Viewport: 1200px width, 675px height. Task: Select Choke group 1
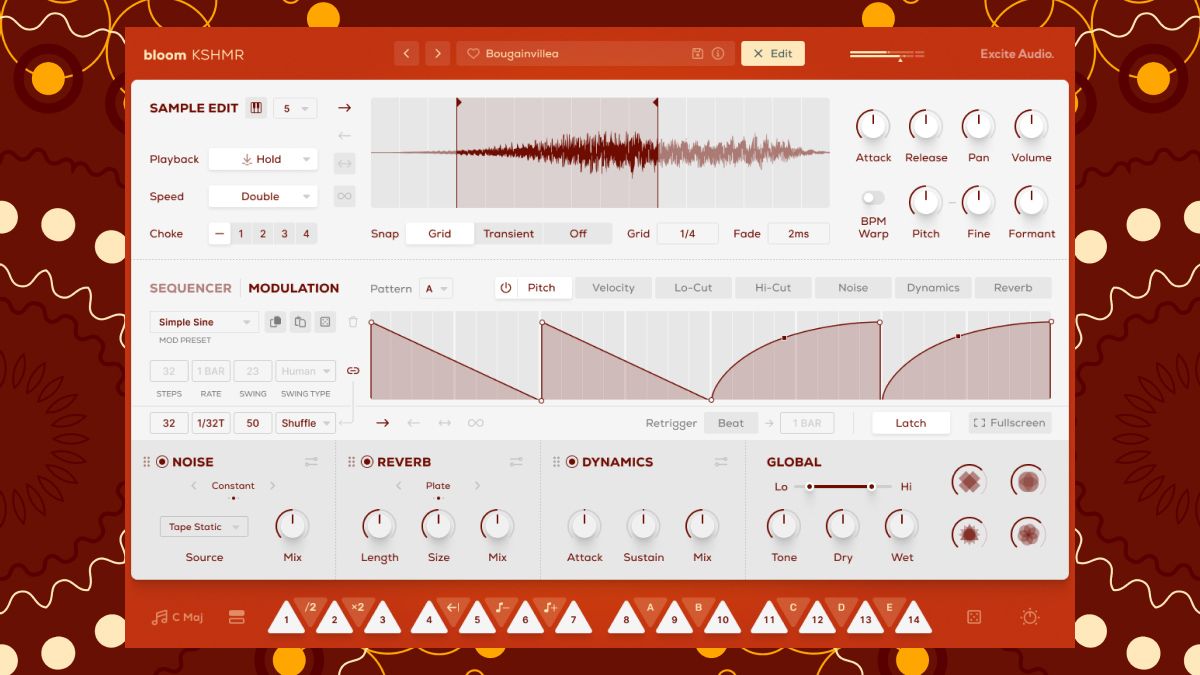click(241, 234)
